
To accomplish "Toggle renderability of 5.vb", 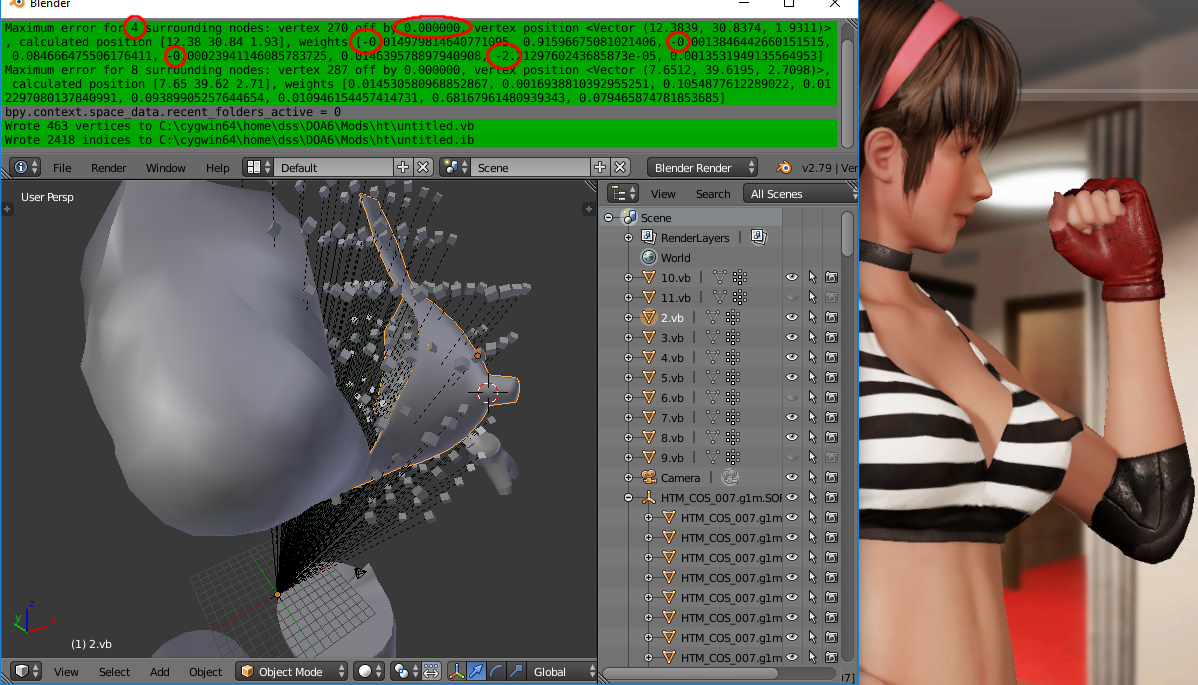I will (831, 377).
